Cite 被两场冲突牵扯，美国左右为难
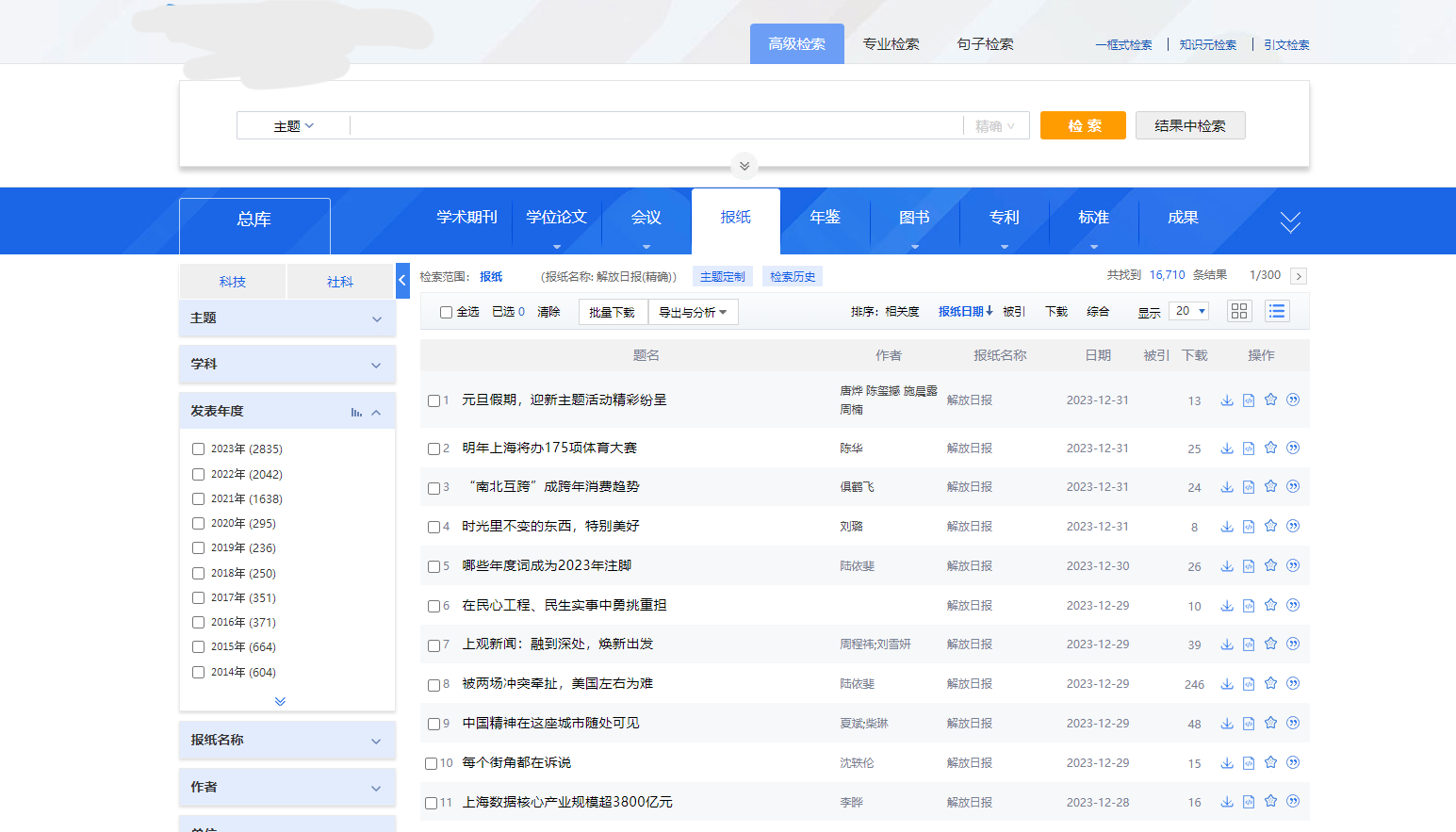This screenshot has width=1456, height=832. click(x=1293, y=683)
